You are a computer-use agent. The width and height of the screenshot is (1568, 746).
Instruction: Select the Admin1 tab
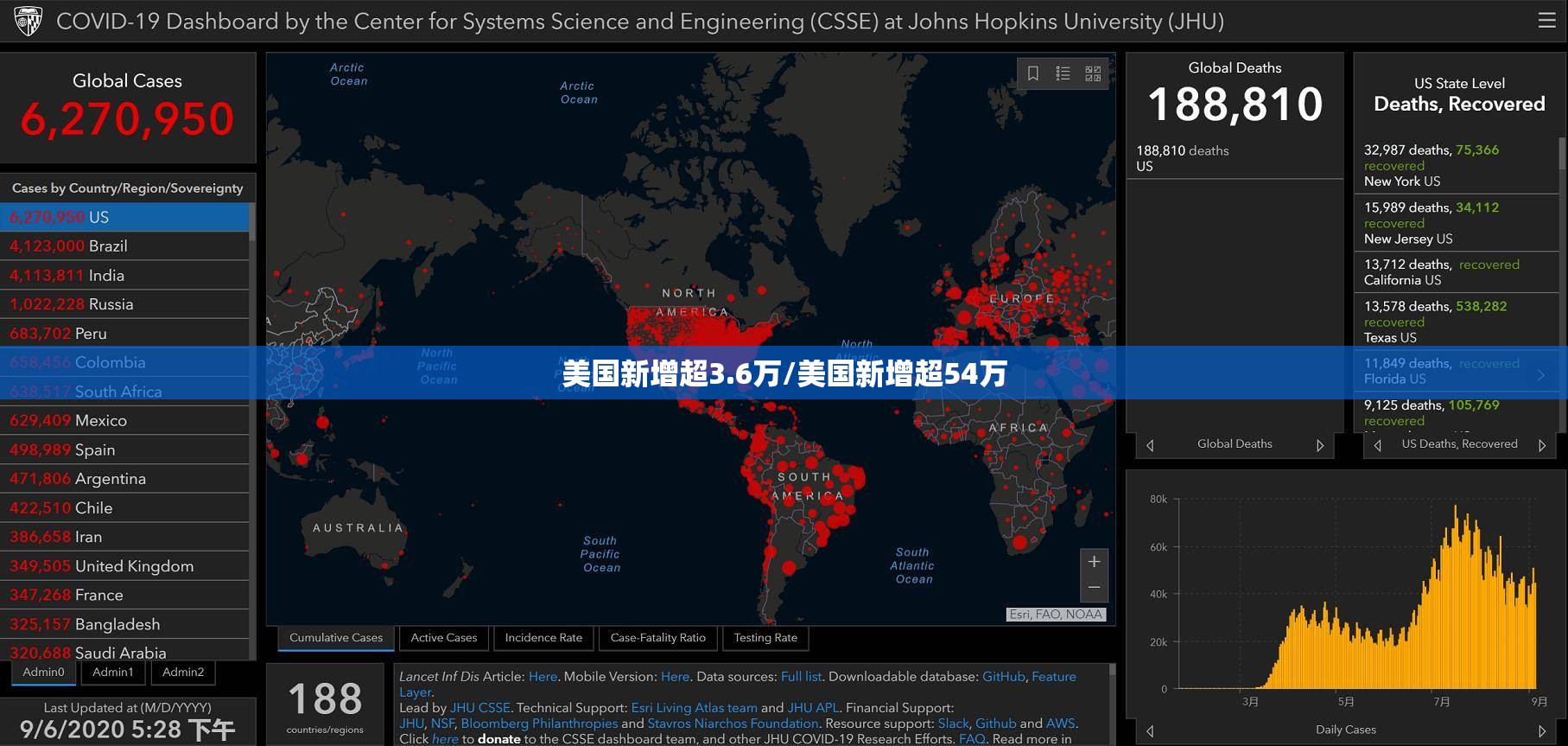(113, 673)
